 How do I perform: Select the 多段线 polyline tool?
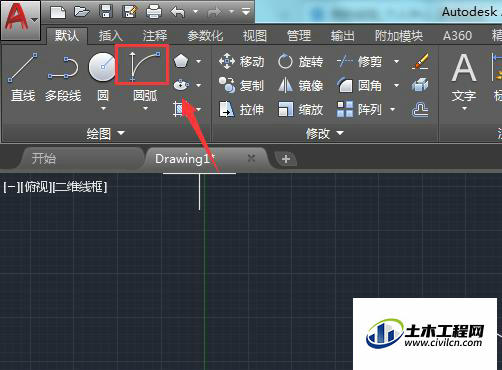click(63, 78)
